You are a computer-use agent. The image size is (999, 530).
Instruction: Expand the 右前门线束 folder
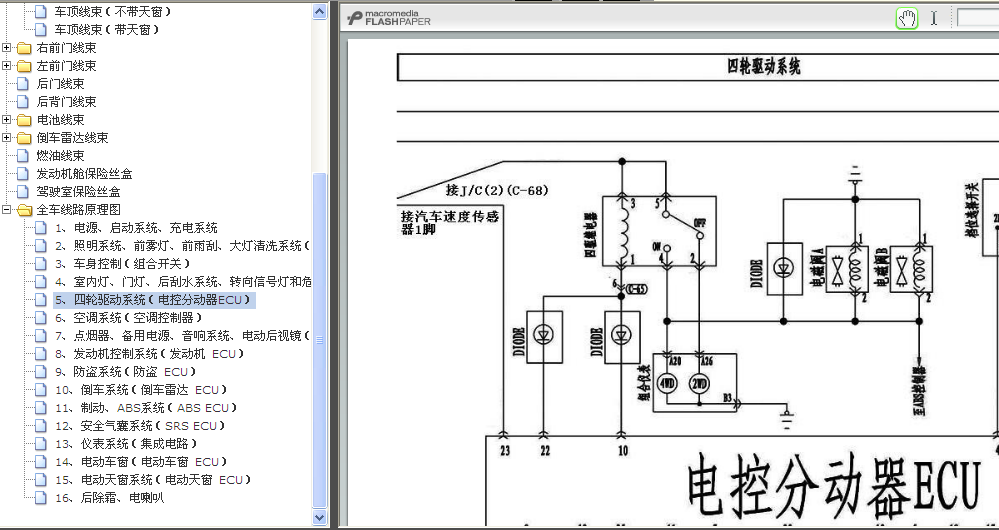(6, 48)
